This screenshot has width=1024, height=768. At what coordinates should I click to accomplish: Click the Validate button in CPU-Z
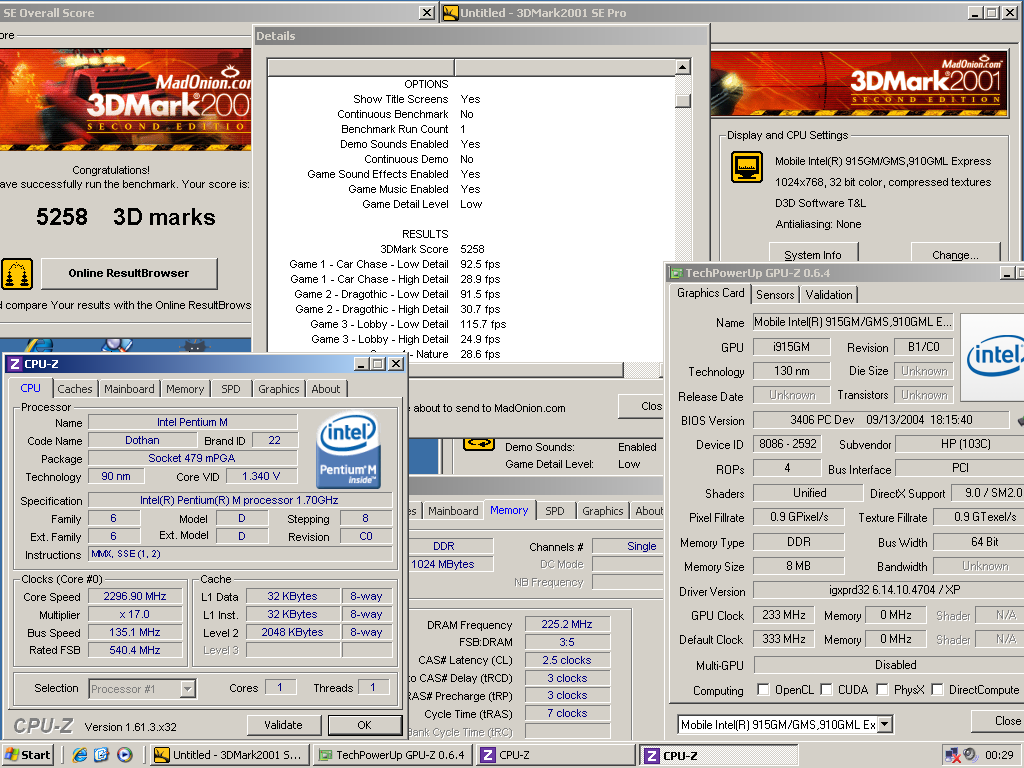tap(283, 725)
